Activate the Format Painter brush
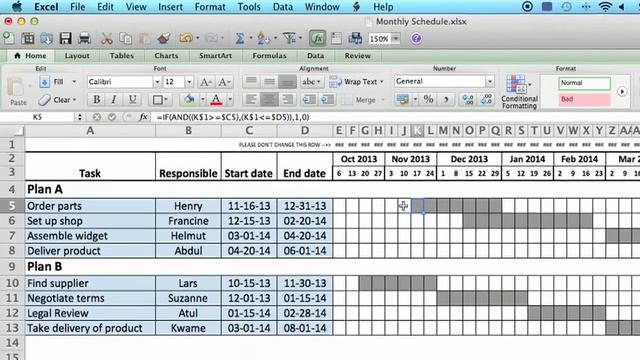The width and height of the screenshot is (640, 360). point(164,38)
